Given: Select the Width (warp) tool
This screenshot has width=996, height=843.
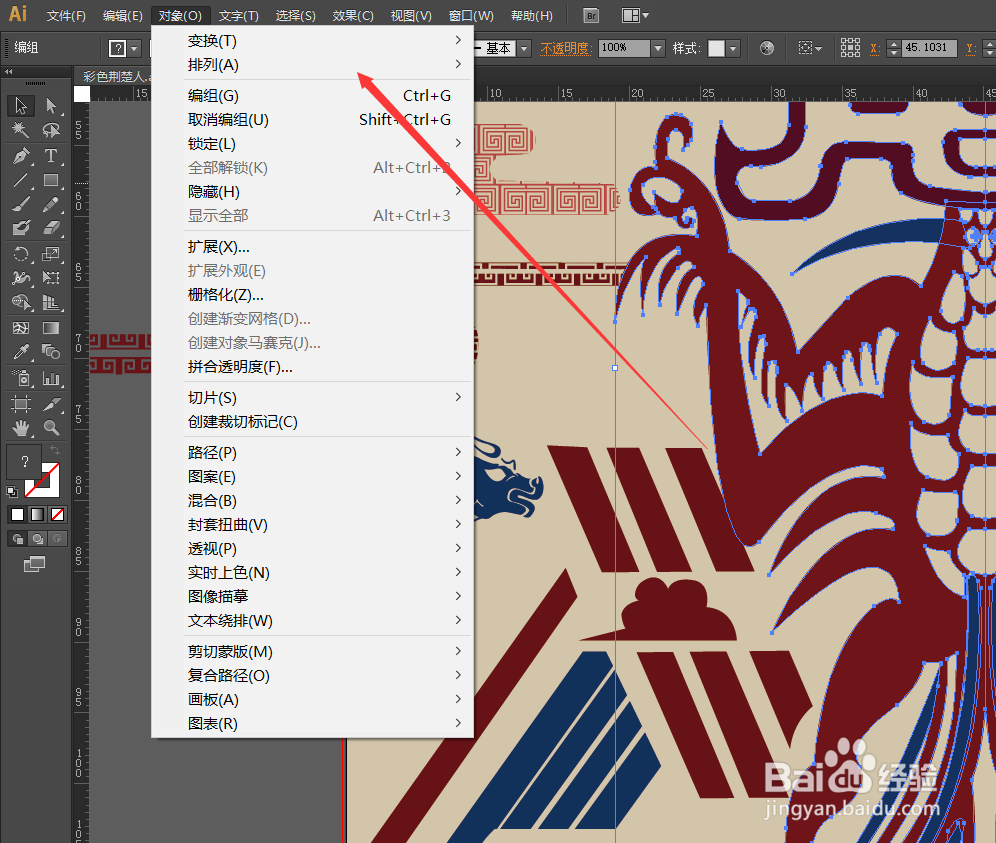Looking at the screenshot, I should [x=21, y=278].
